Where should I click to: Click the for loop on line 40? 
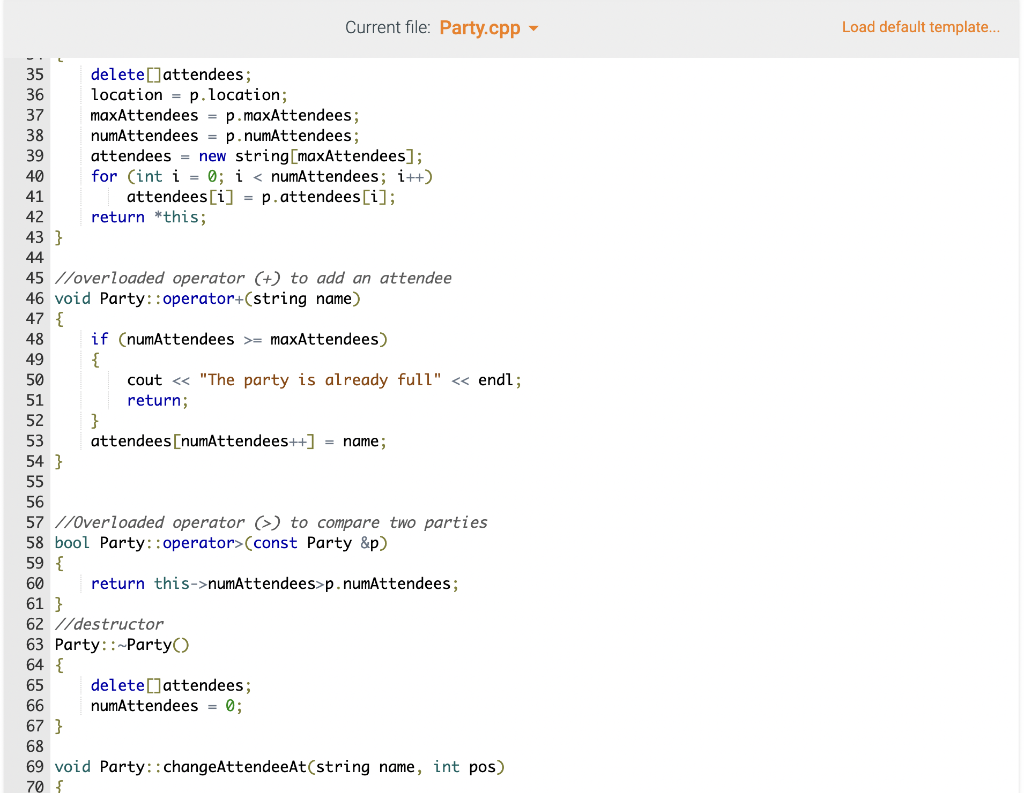[x=260, y=176]
